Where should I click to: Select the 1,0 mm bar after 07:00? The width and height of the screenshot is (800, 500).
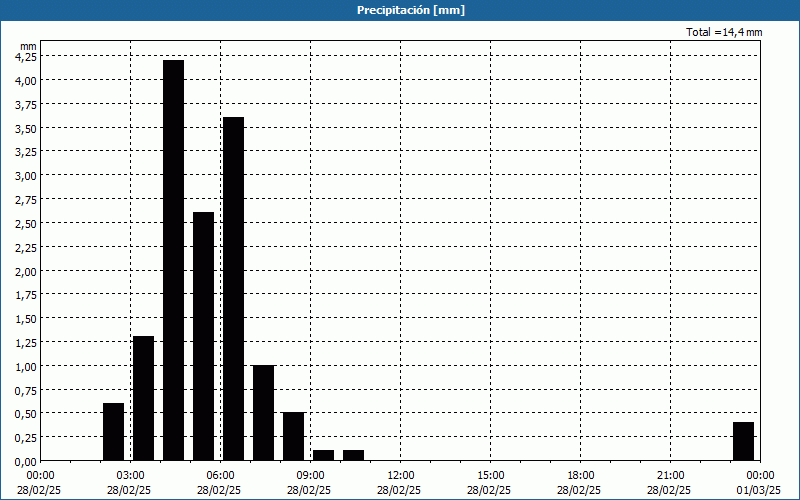click(x=264, y=413)
